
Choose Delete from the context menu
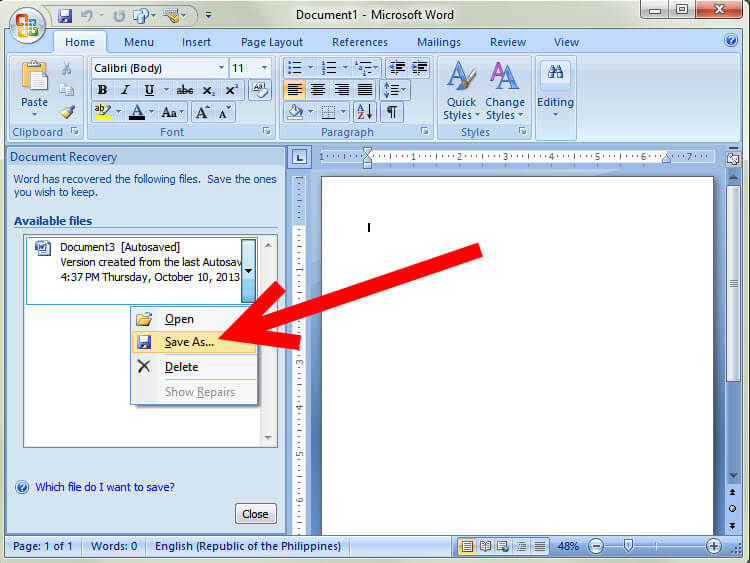pos(194,367)
